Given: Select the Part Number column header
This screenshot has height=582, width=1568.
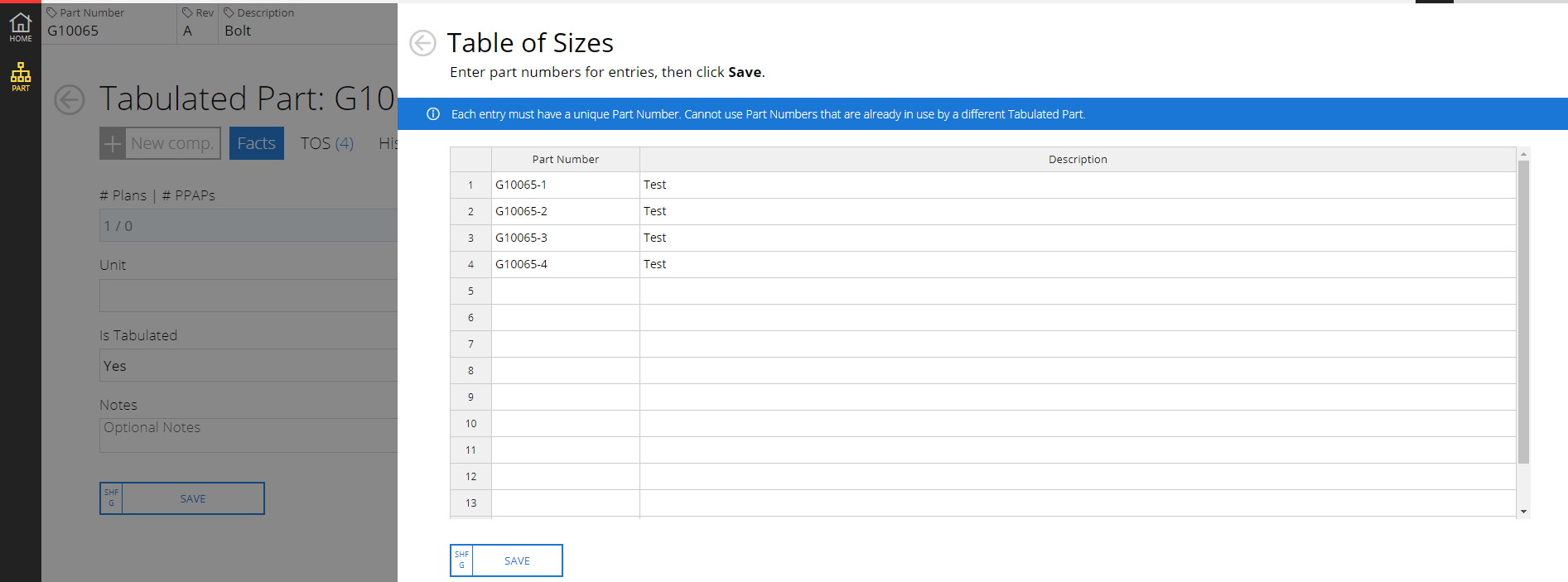Looking at the screenshot, I should coord(566,159).
